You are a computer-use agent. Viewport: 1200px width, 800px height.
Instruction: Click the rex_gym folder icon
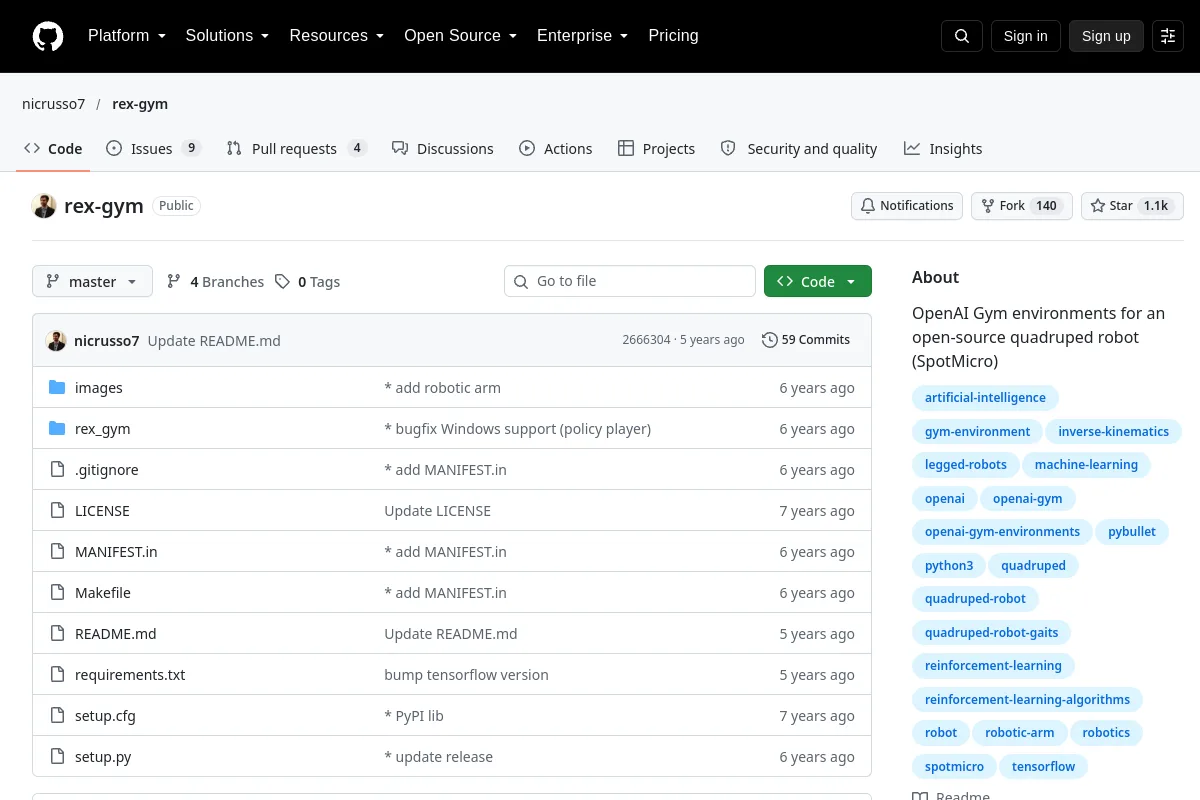click(57, 429)
